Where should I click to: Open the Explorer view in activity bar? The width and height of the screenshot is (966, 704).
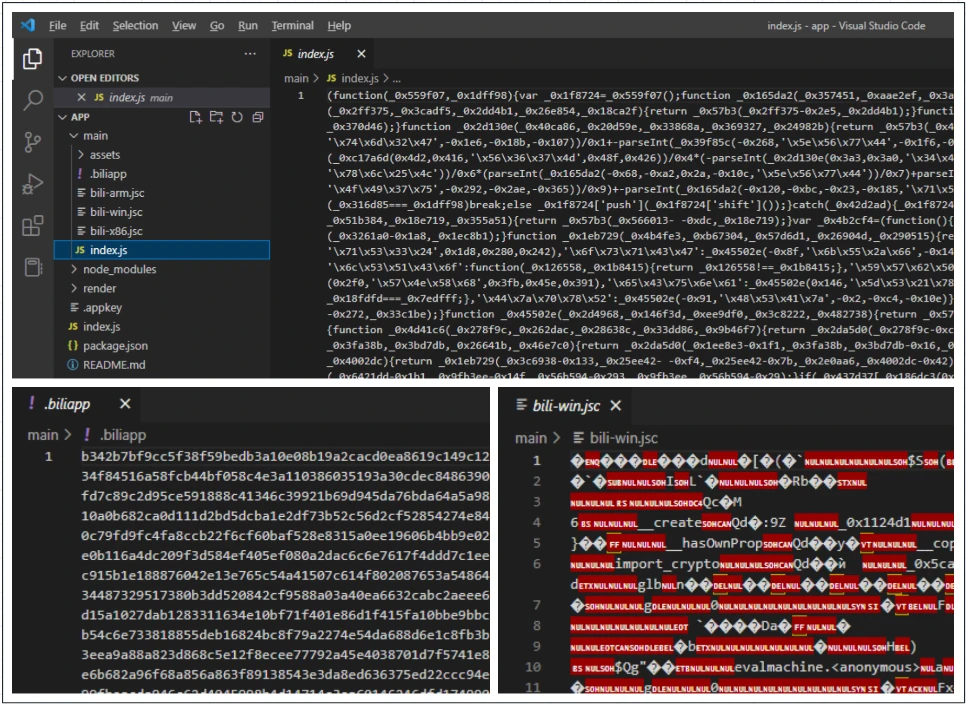[x=32, y=59]
